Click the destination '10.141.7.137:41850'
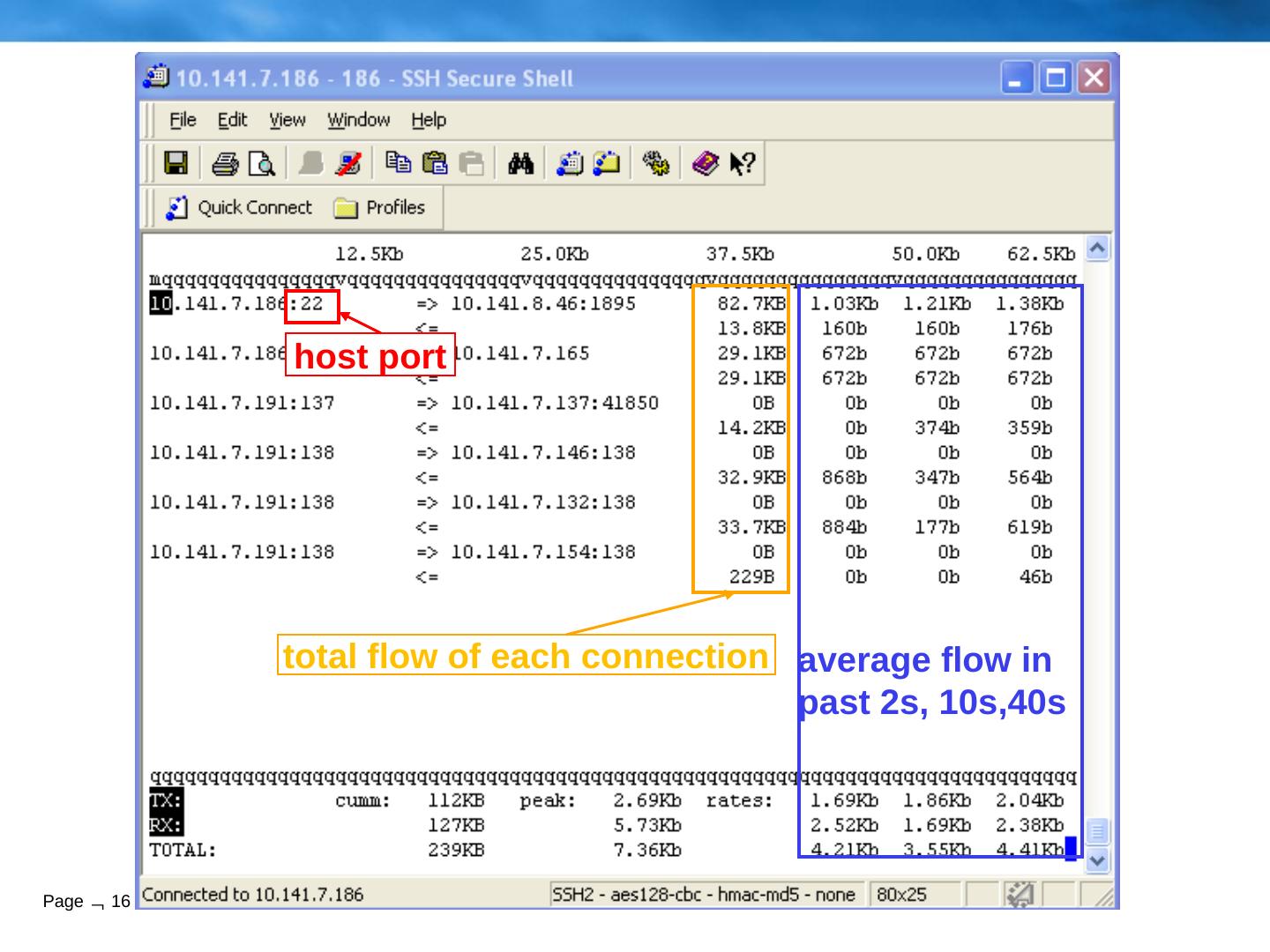The image size is (1270, 952). [x=555, y=403]
